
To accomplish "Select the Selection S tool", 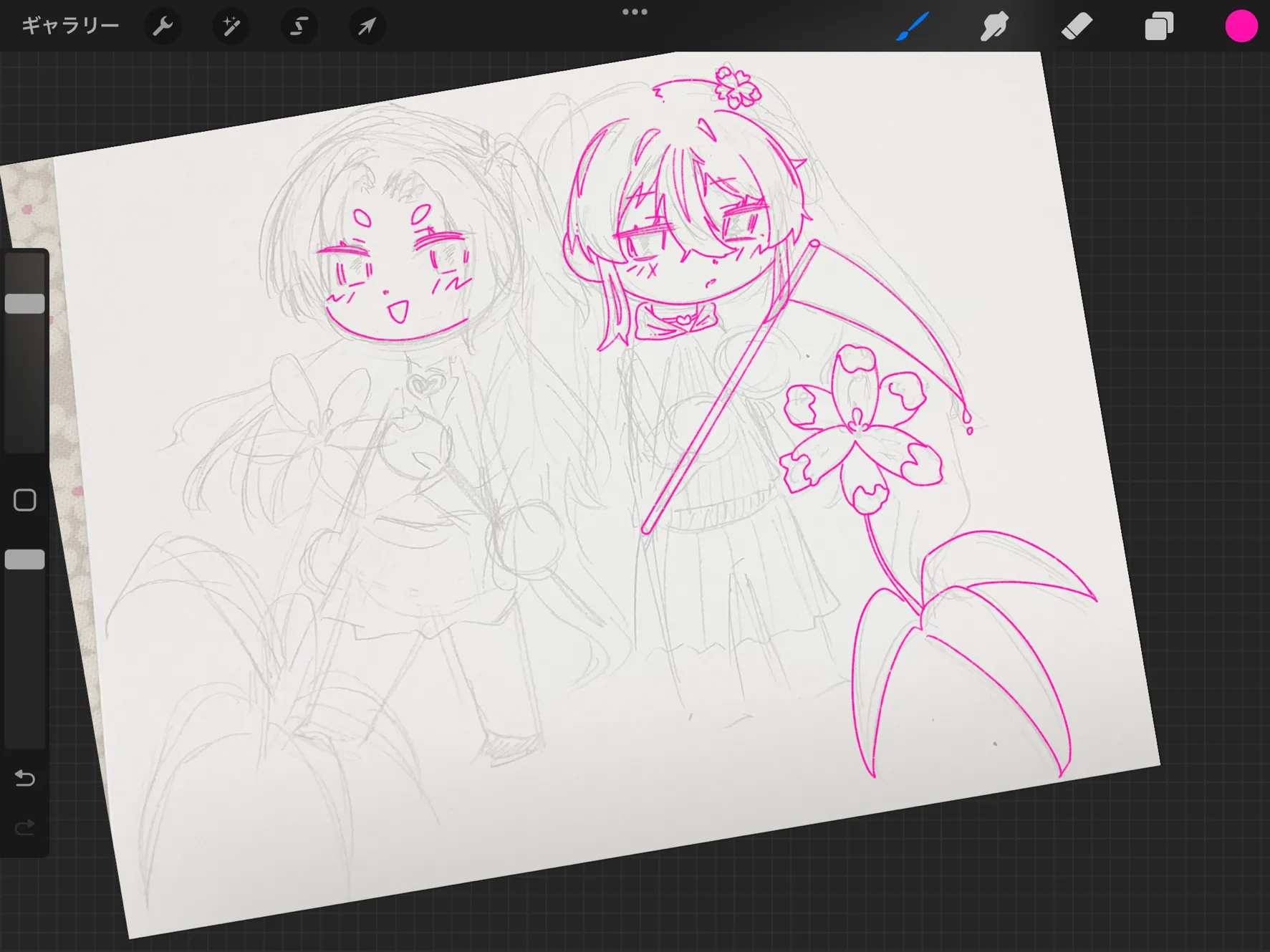I will [x=299, y=27].
